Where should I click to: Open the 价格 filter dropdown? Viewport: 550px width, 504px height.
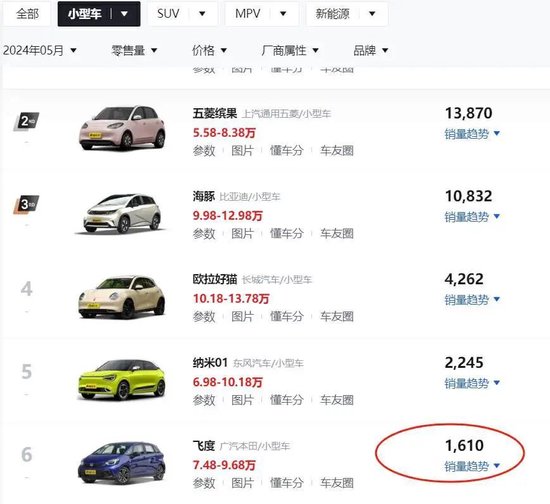point(209,51)
